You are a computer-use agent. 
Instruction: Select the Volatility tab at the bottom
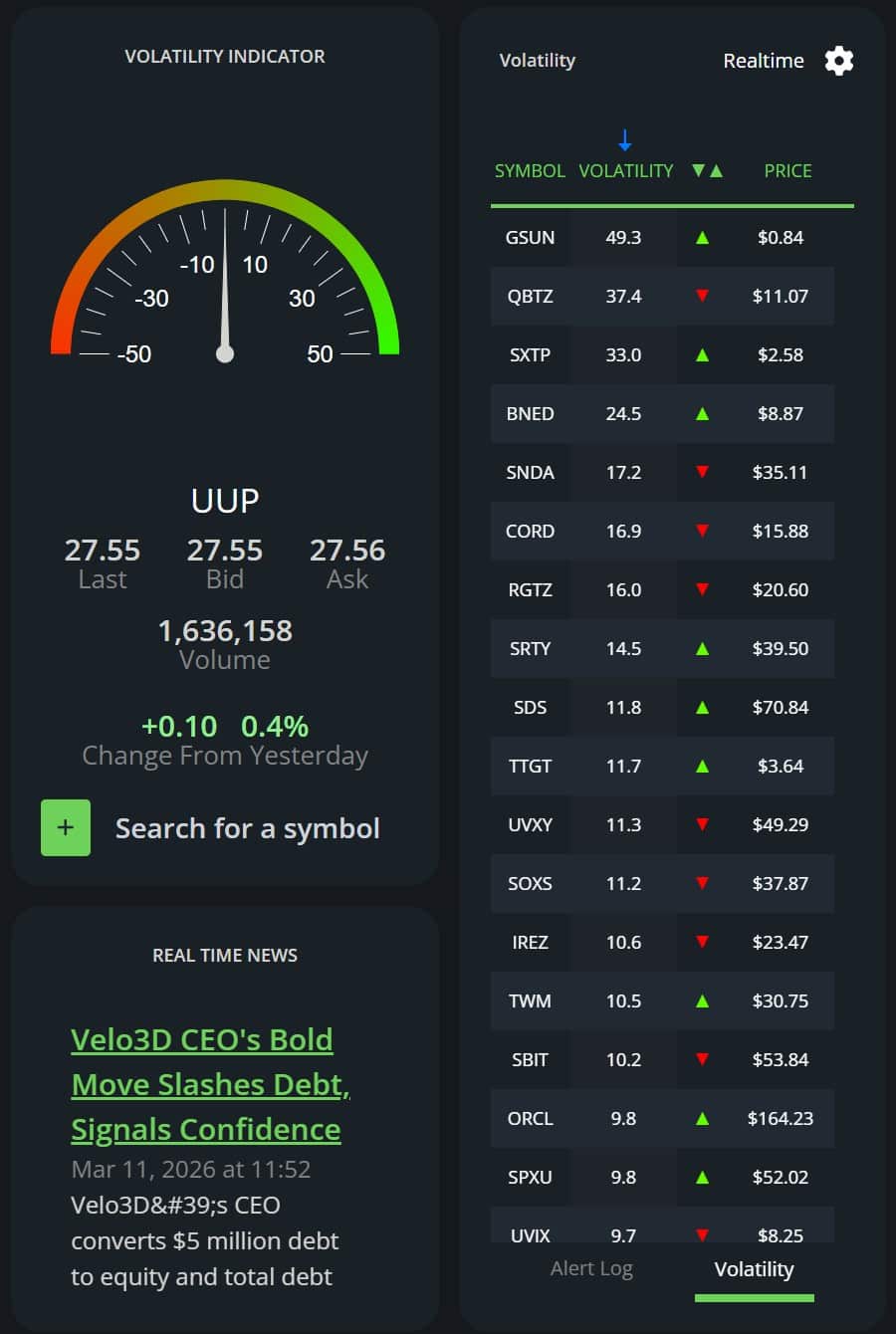[x=754, y=1268]
